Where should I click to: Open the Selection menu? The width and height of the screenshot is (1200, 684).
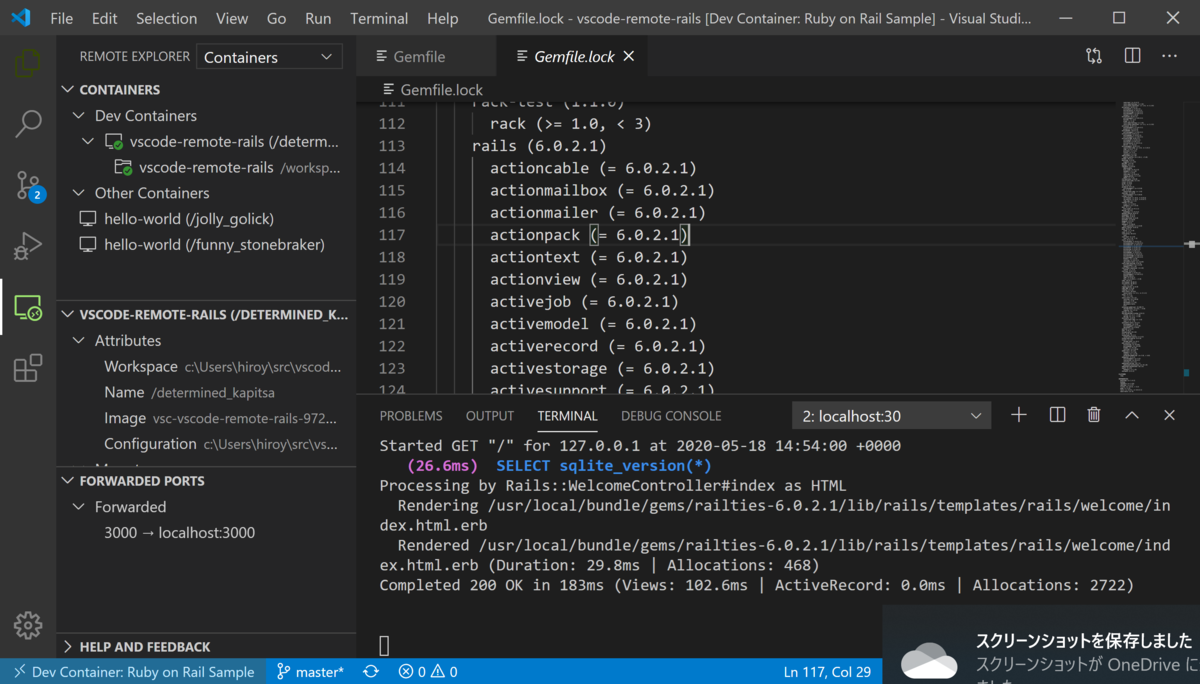point(166,18)
